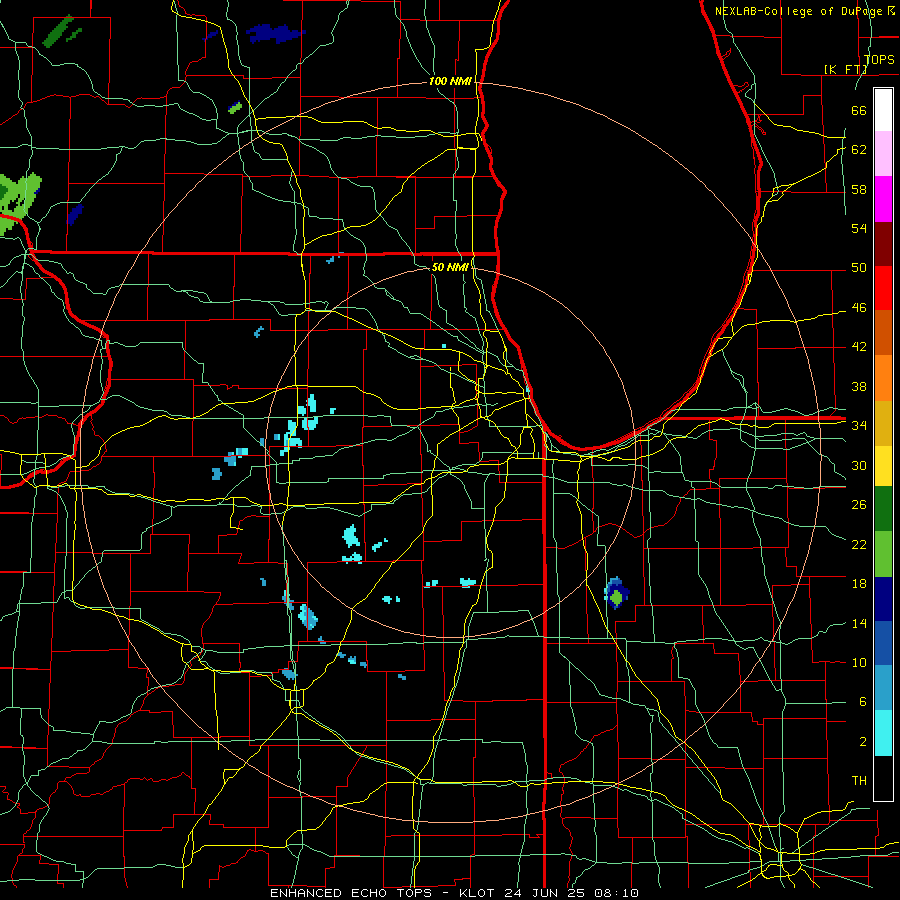Select the 6 value on legend scale
Image resolution: width=900 pixels, height=900 pixels.
point(862,701)
